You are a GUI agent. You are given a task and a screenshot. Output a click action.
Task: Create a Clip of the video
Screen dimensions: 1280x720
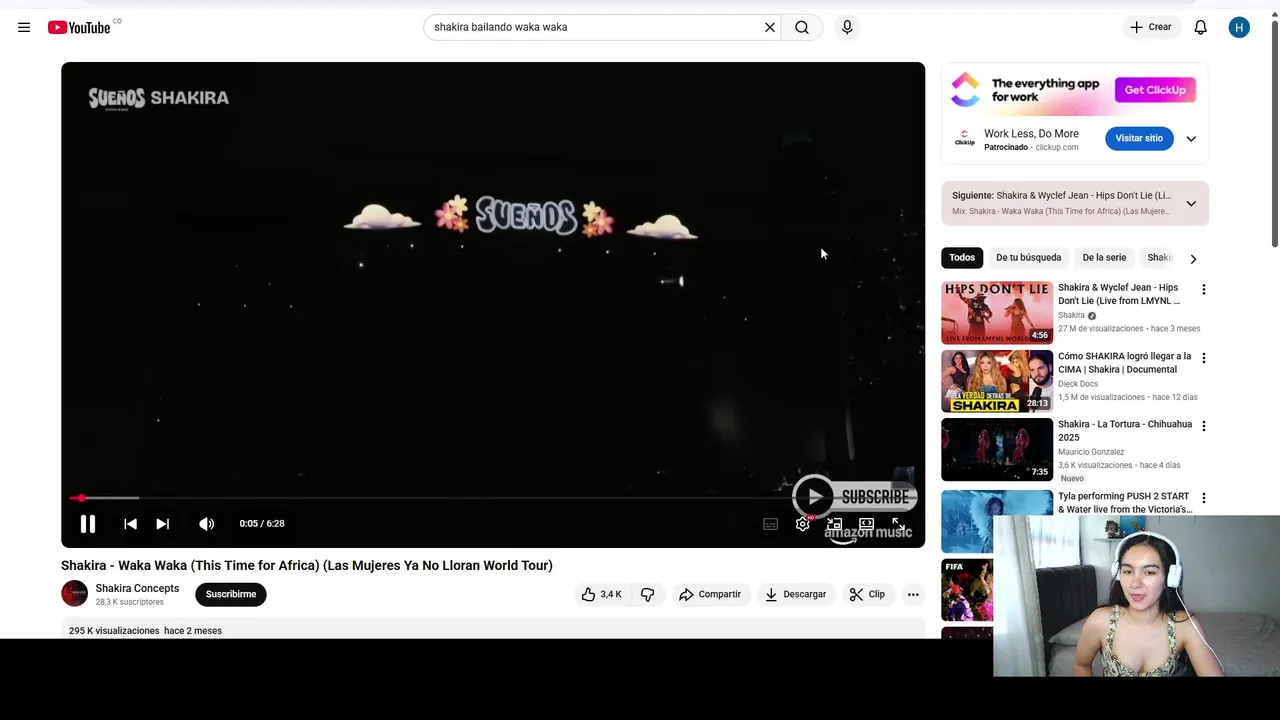tap(867, 594)
